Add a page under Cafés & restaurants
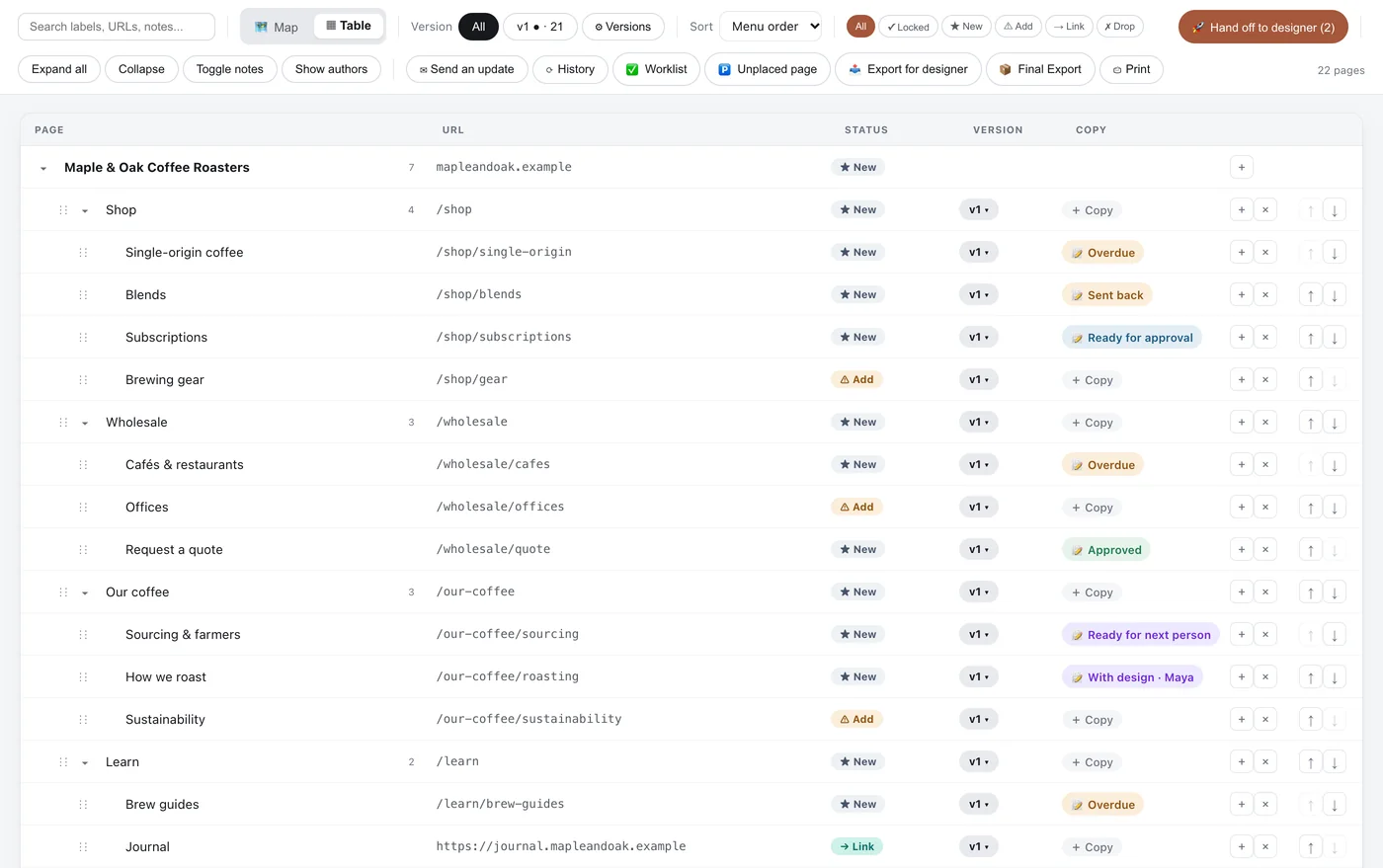 point(1242,464)
